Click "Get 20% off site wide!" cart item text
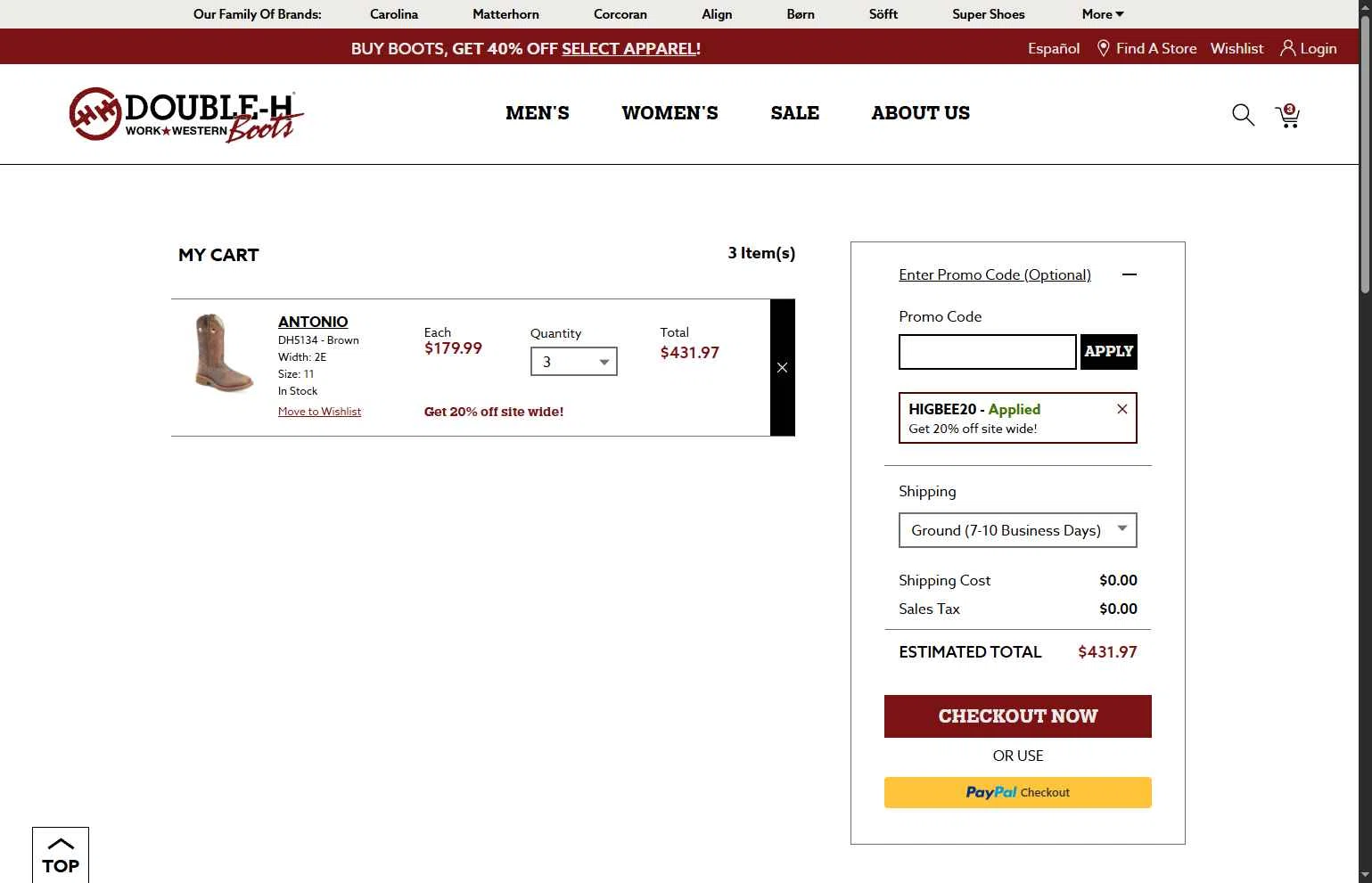Viewport: 1372px width, 883px height. (x=494, y=412)
